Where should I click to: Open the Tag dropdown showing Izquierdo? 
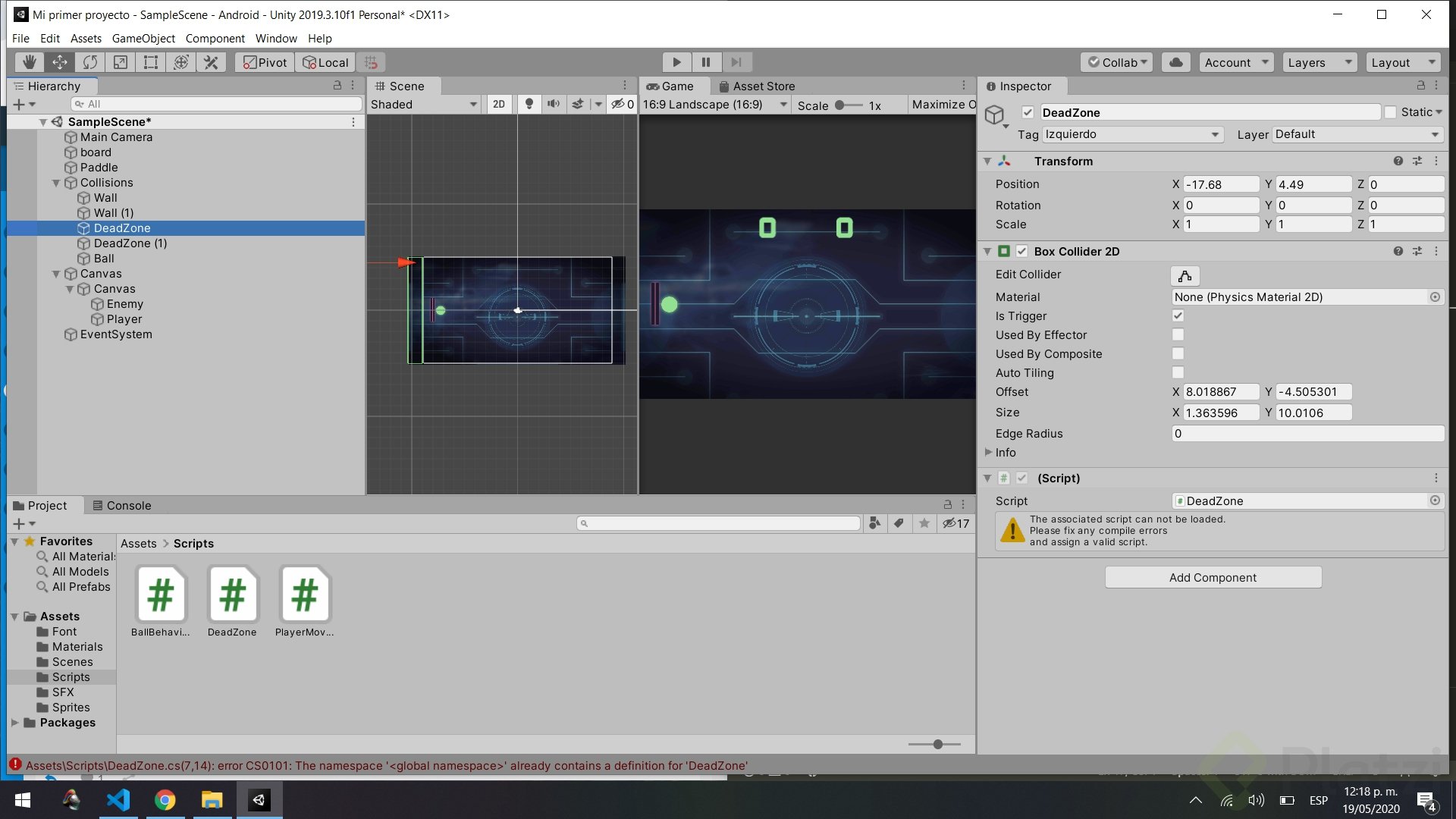pyautogui.click(x=1132, y=134)
